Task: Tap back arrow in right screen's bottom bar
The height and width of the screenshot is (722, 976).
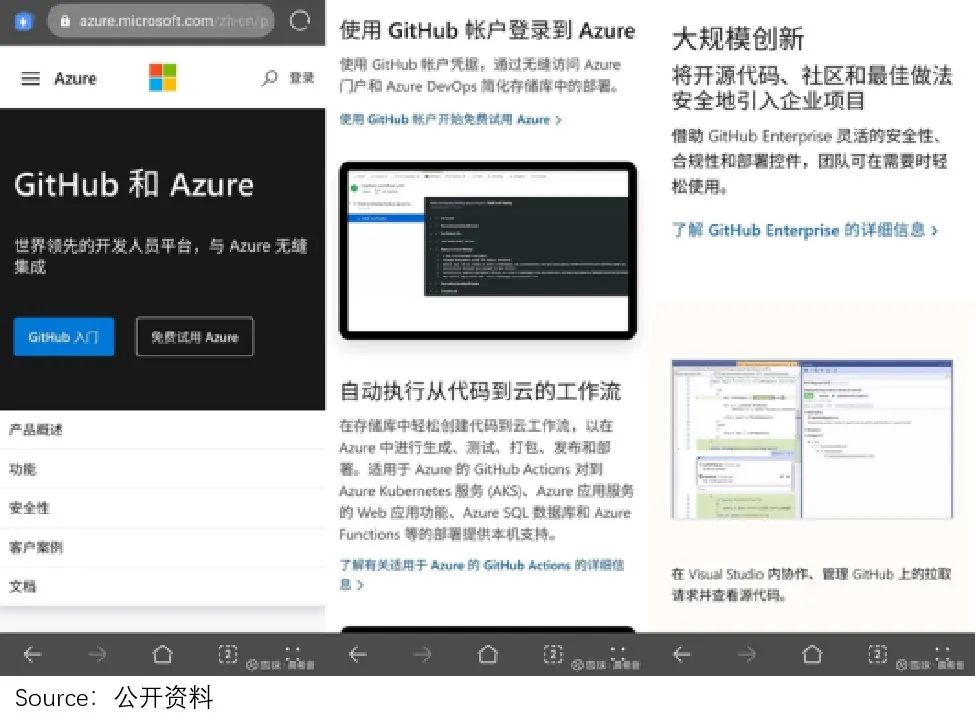Action: pyautogui.click(x=683, y=654)
